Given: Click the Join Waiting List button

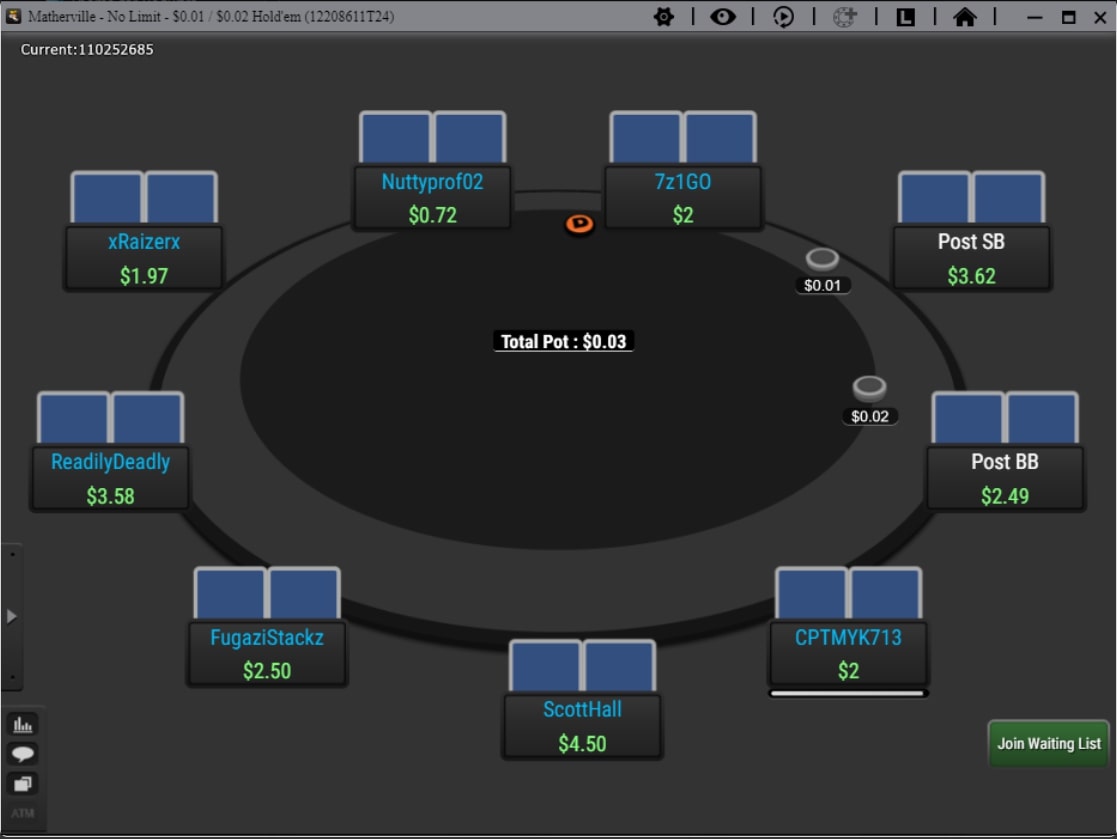Looking at the screenshot, I should pos(1048,744).
